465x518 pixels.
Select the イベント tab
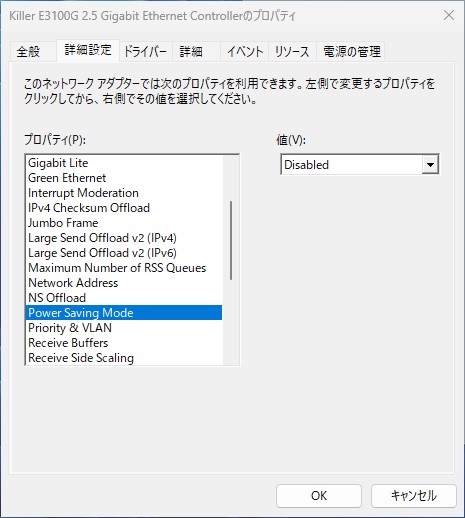coord(245,52)
